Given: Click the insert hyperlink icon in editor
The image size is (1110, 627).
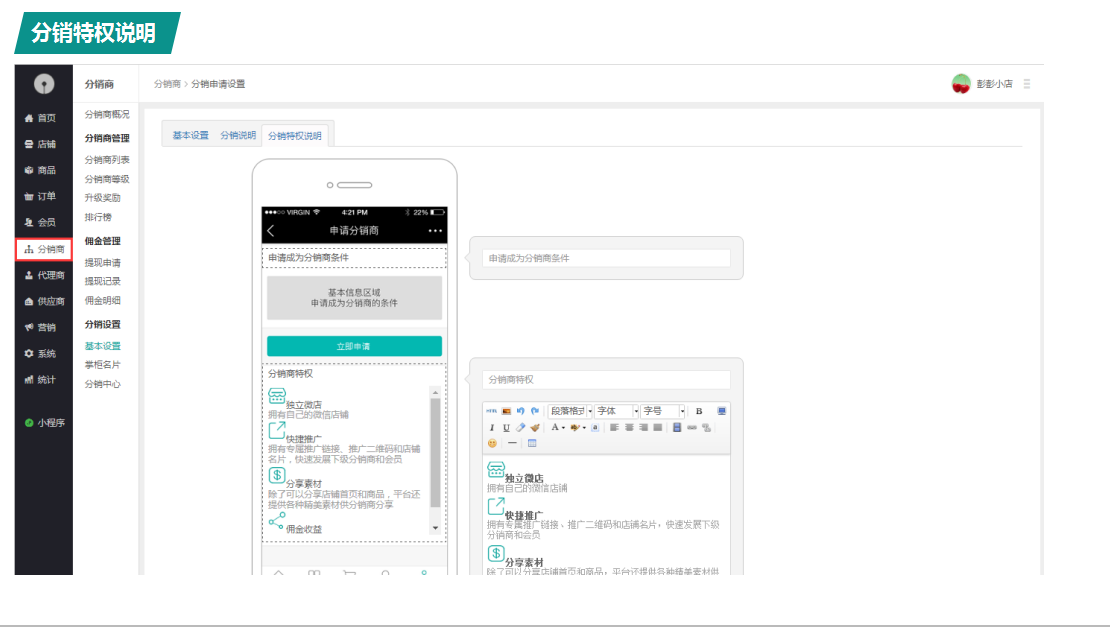Looking at the screenshot, I should (x=692, y=427).
